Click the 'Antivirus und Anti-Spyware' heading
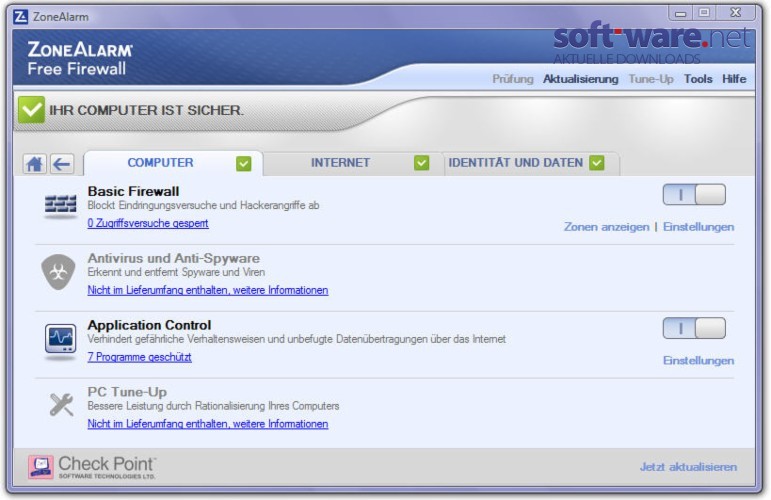The width and height of the screenshot is (771, 500). click(174, 258)
